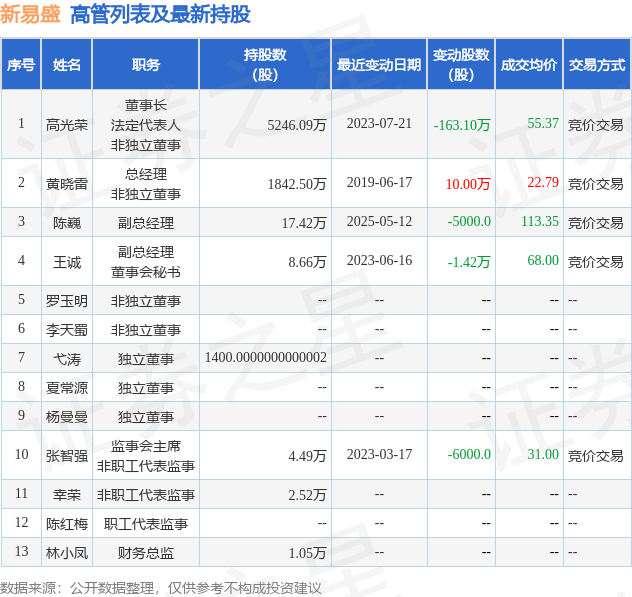Click the name 杨曼曼
Image resolution: width=632 pixels, height=597 pixels.
[x=67, y=417]
